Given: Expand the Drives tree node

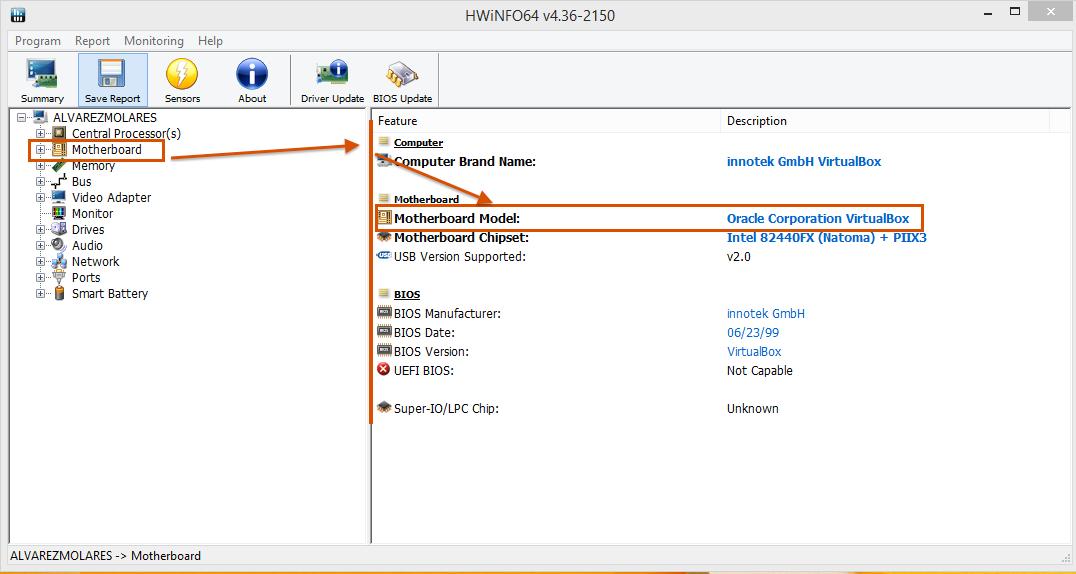Looking at the screenshot, I should pos(41,230).
